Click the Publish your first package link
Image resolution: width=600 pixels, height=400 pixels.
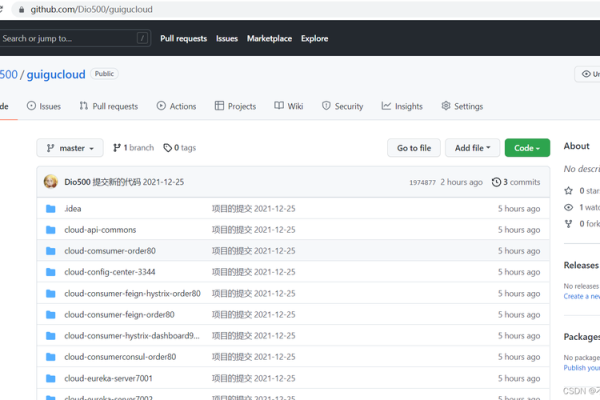pyautogui.click(x=582, y=367)
